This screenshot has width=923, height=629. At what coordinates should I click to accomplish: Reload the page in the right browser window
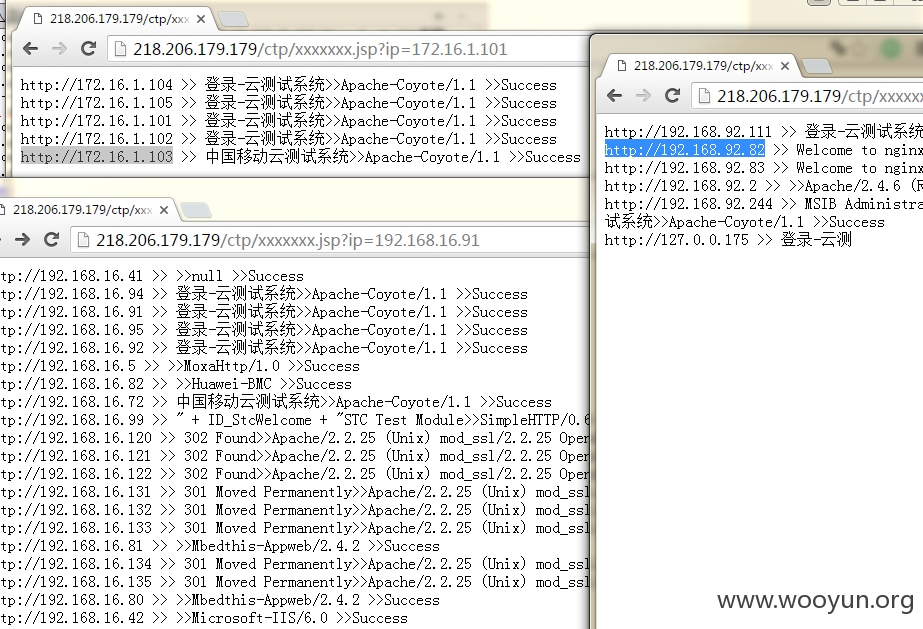tap(672, 95)
